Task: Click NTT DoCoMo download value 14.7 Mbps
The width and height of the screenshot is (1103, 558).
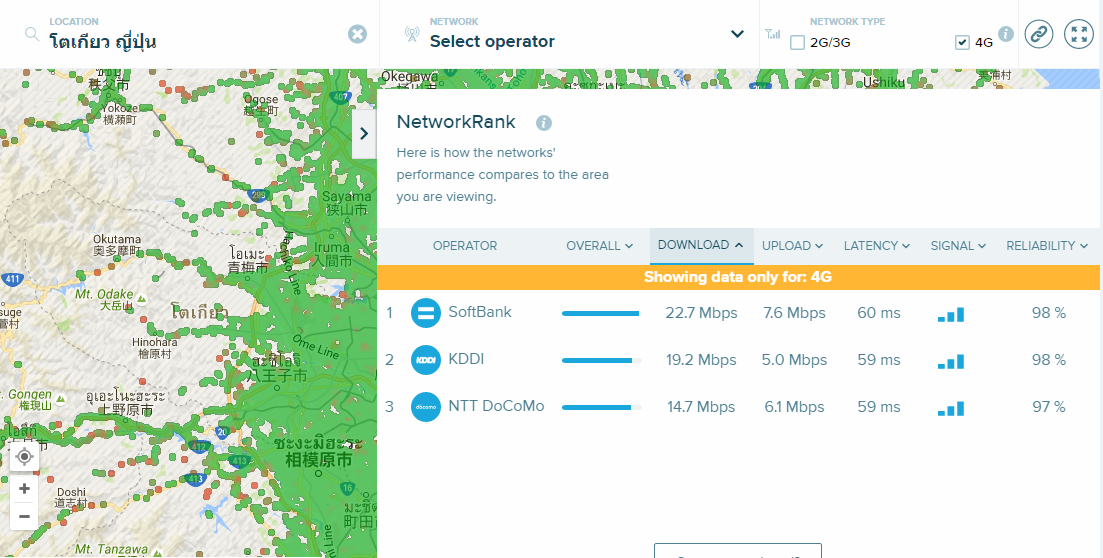Action: point(701,407)
